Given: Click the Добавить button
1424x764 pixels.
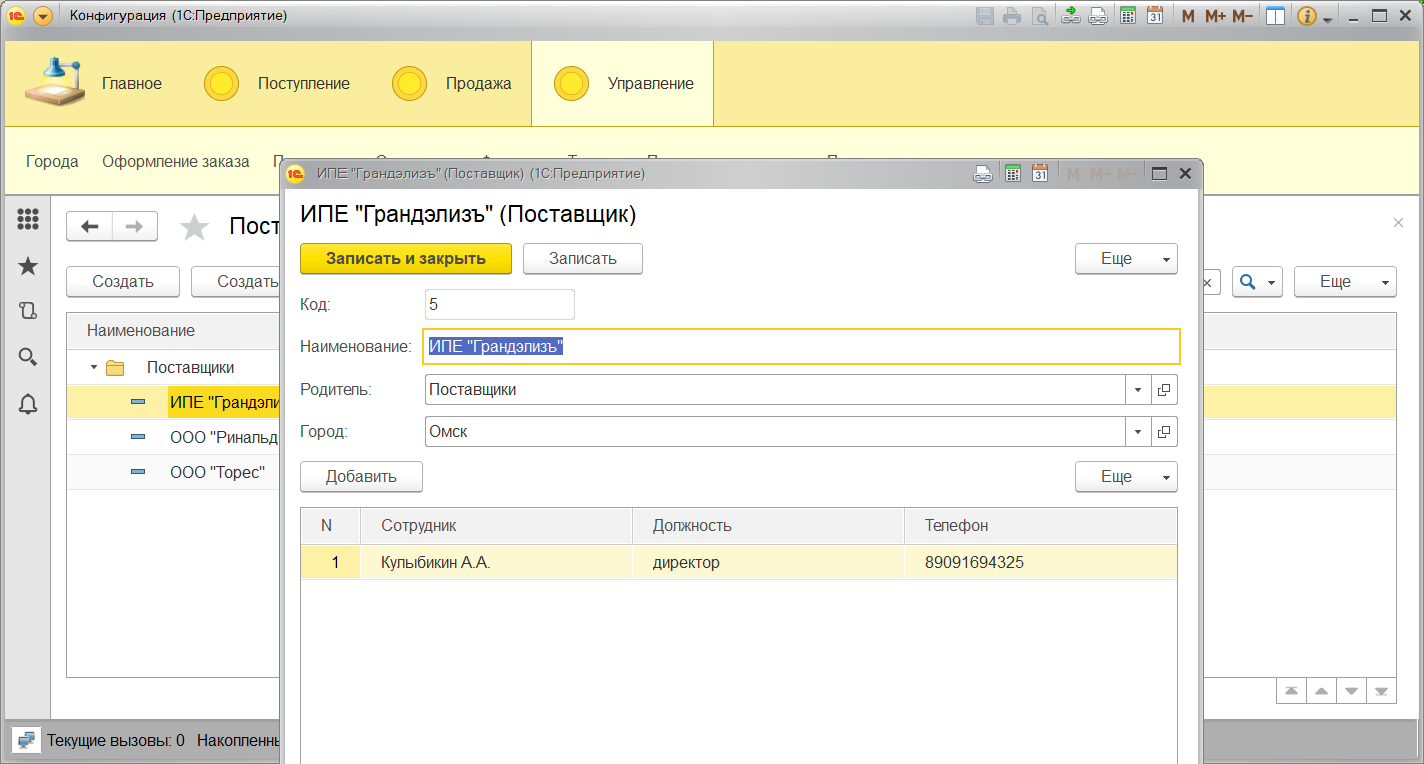Looking at the screenshot, I should [x=361, y=476].
